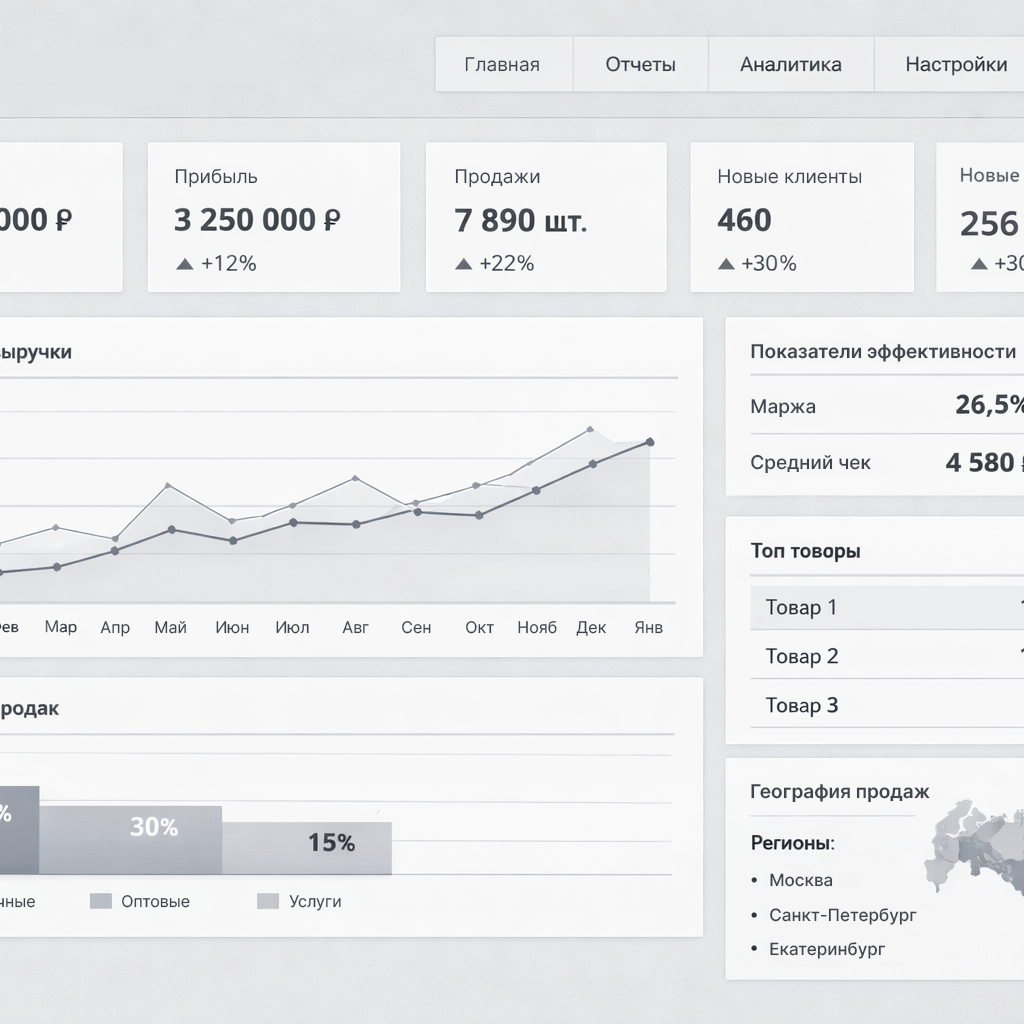Click the География продаж heading
1024x1024 pixels.
(x=839, y=792)
